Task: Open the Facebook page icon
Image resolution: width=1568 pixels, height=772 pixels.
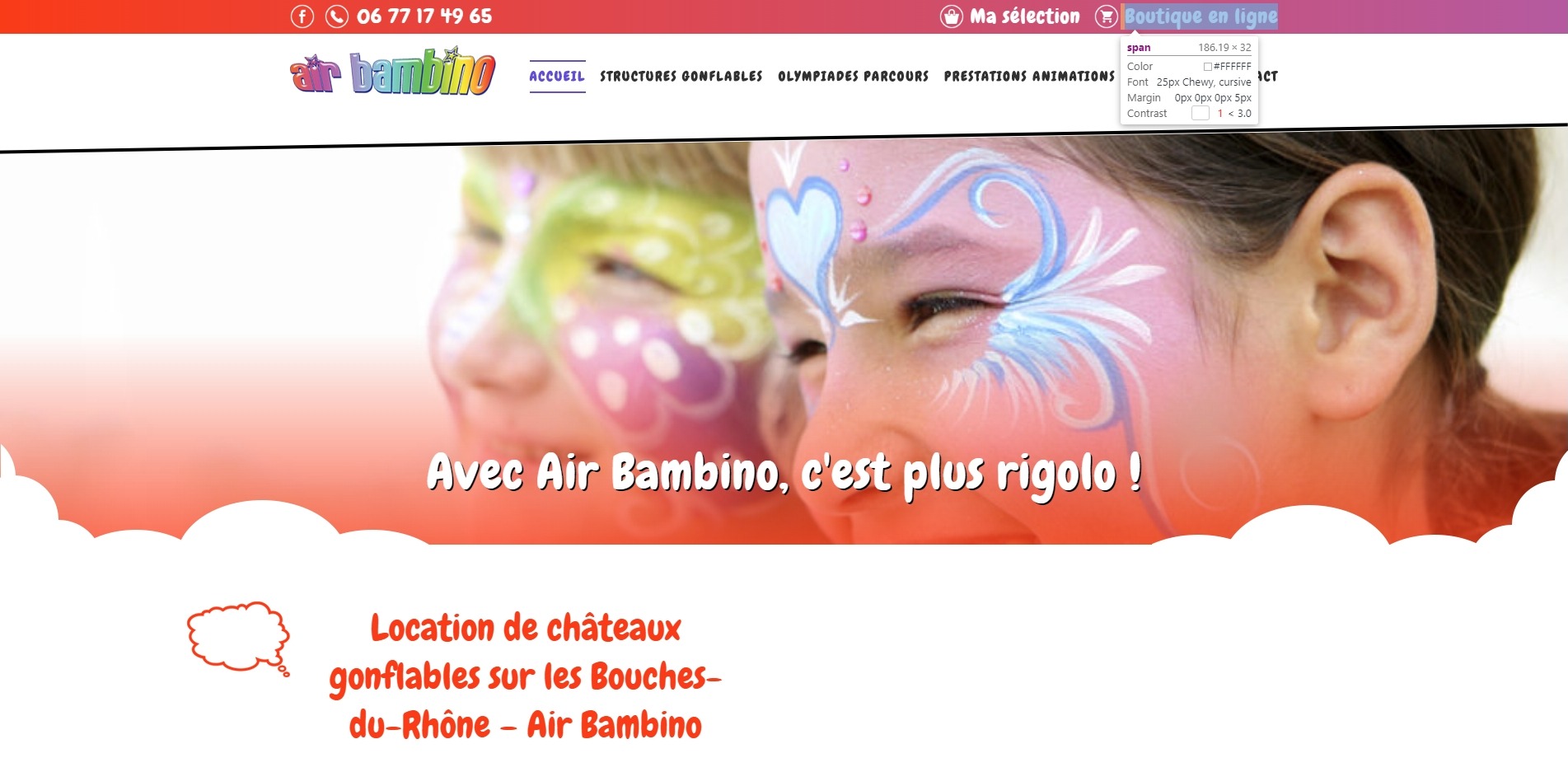Action: click(x=302, y=16)
